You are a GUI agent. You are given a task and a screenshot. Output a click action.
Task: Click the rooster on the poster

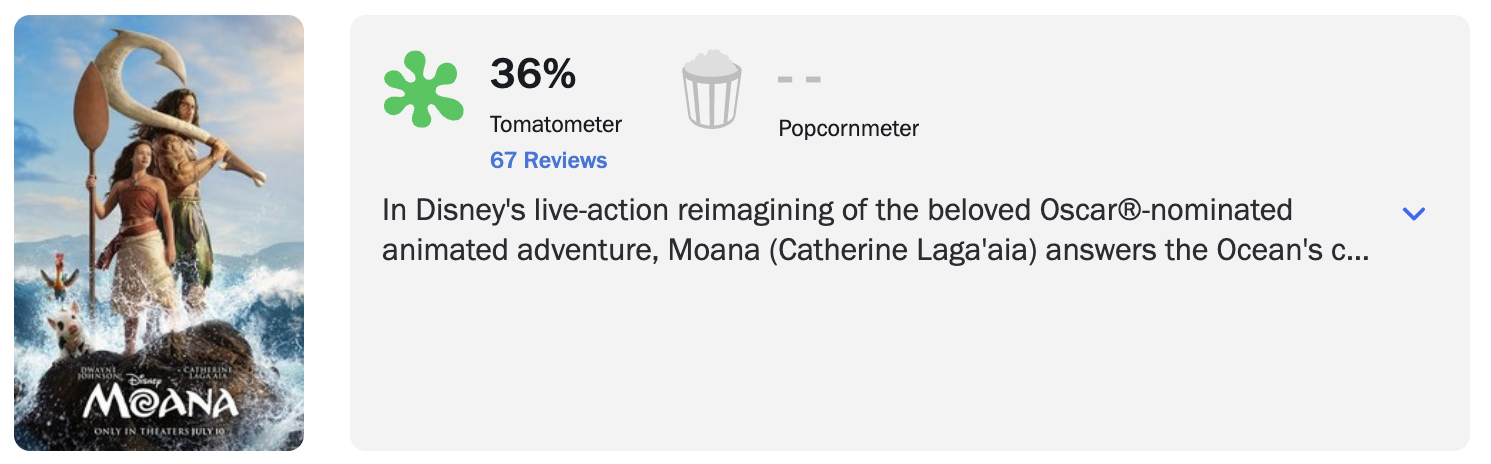pyautogui.click(x=57, y=277)
